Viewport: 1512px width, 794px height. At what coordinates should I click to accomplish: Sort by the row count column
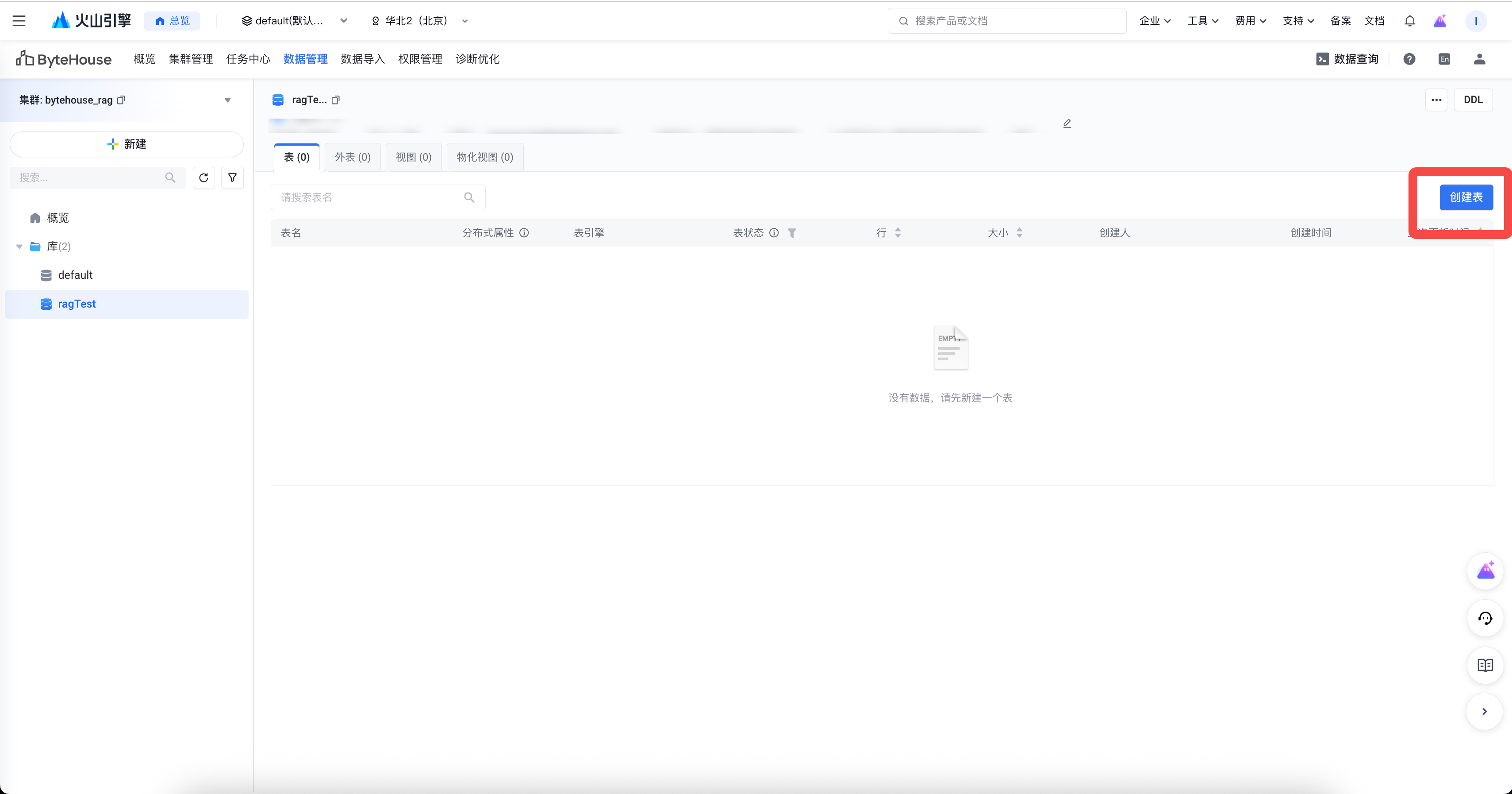point(898,233)
